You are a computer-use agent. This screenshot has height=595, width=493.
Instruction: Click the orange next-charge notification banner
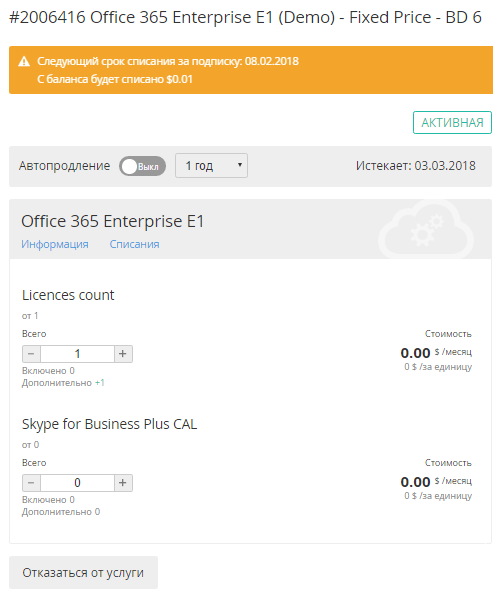click(251, 70)
